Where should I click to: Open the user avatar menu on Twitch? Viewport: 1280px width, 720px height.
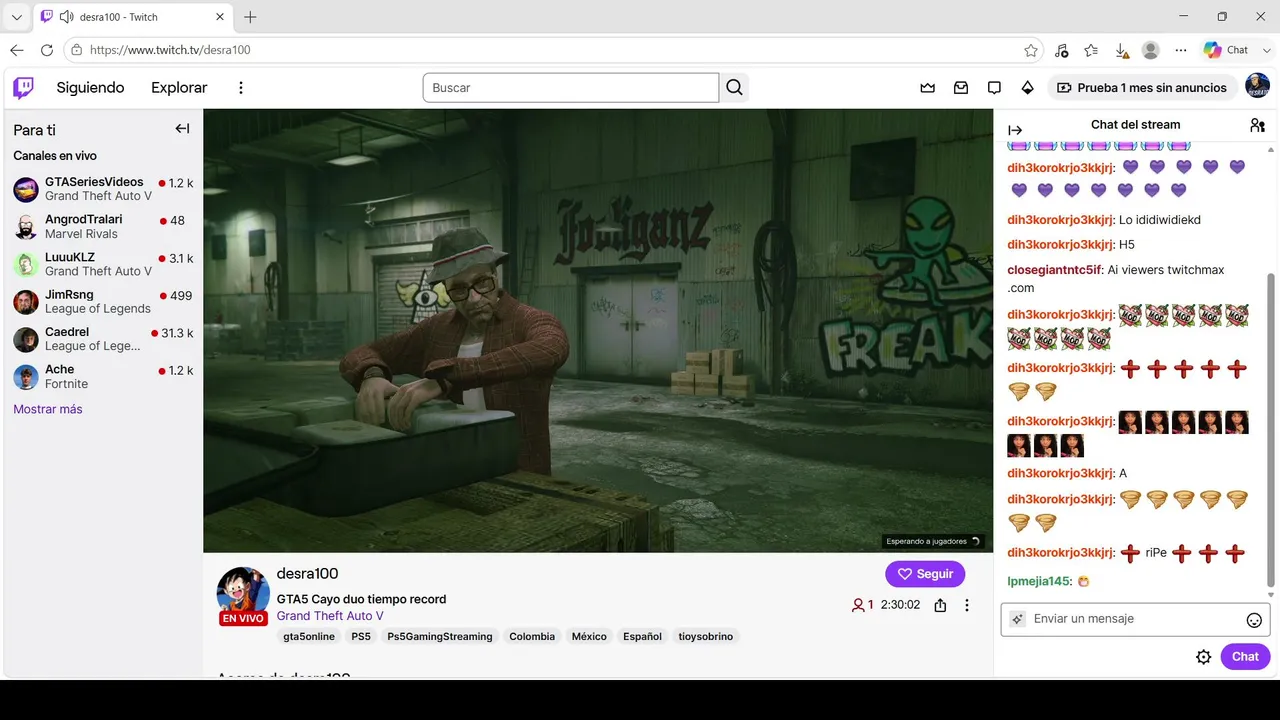pyautogui.click(x=1257, y=87)
